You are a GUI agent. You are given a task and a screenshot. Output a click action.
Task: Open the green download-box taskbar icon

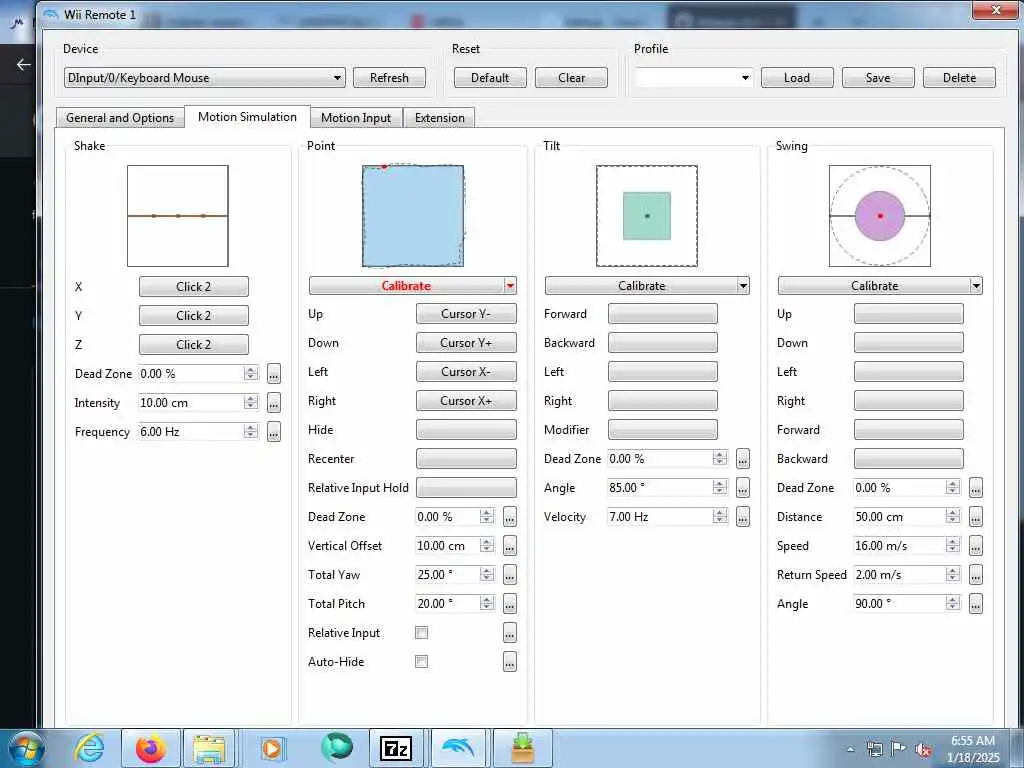click(x=522, y=748)
